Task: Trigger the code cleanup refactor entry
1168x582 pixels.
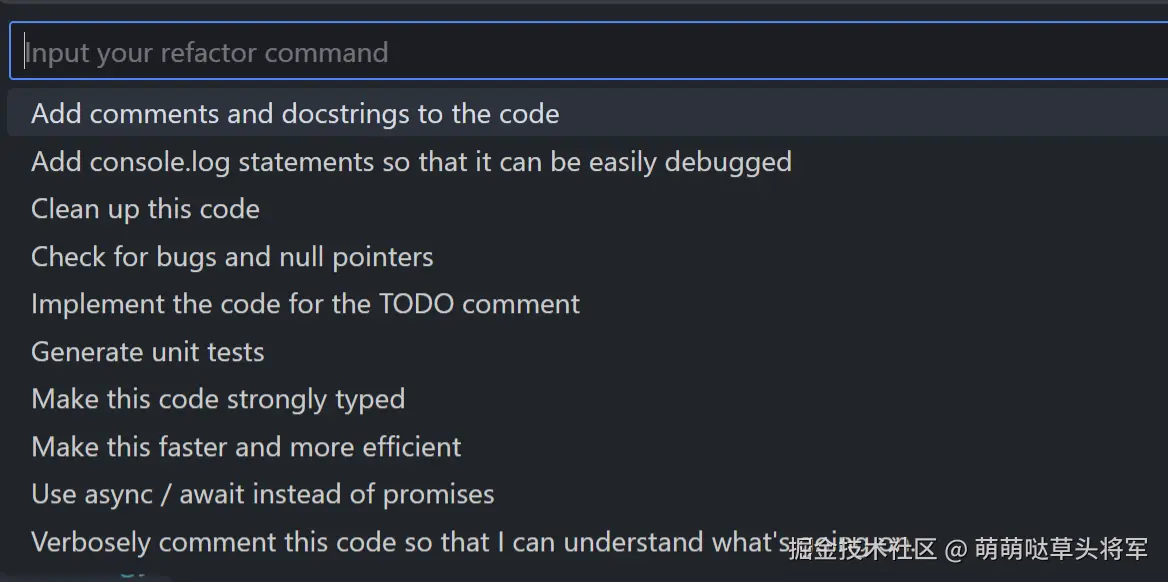Action: click(x=146, y=208)
